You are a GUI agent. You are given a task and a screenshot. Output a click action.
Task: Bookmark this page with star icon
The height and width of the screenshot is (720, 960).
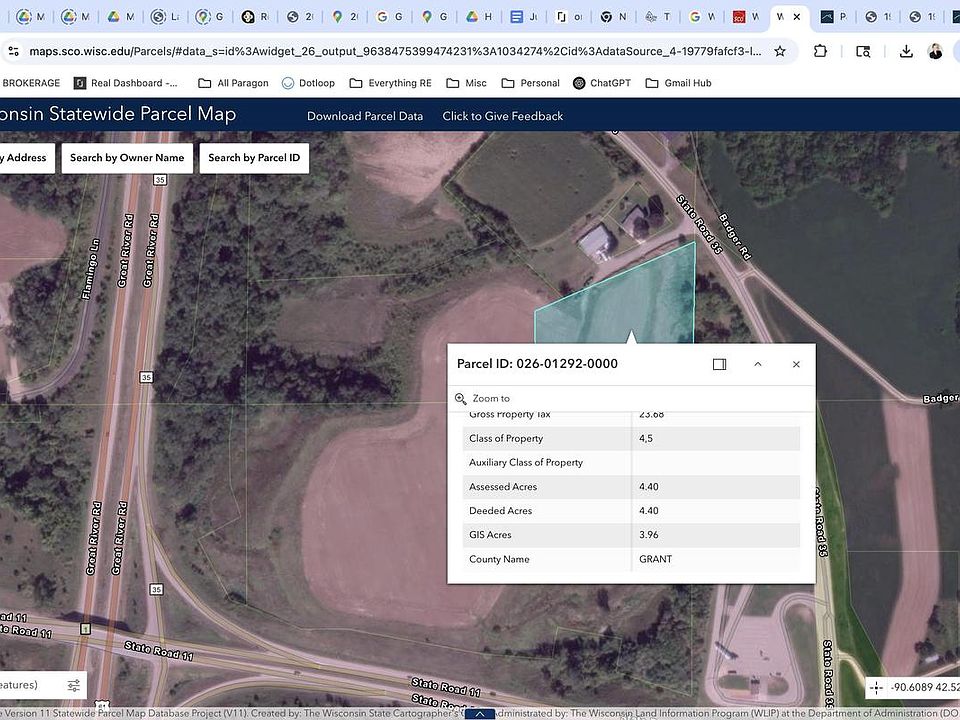pos(780,51)
